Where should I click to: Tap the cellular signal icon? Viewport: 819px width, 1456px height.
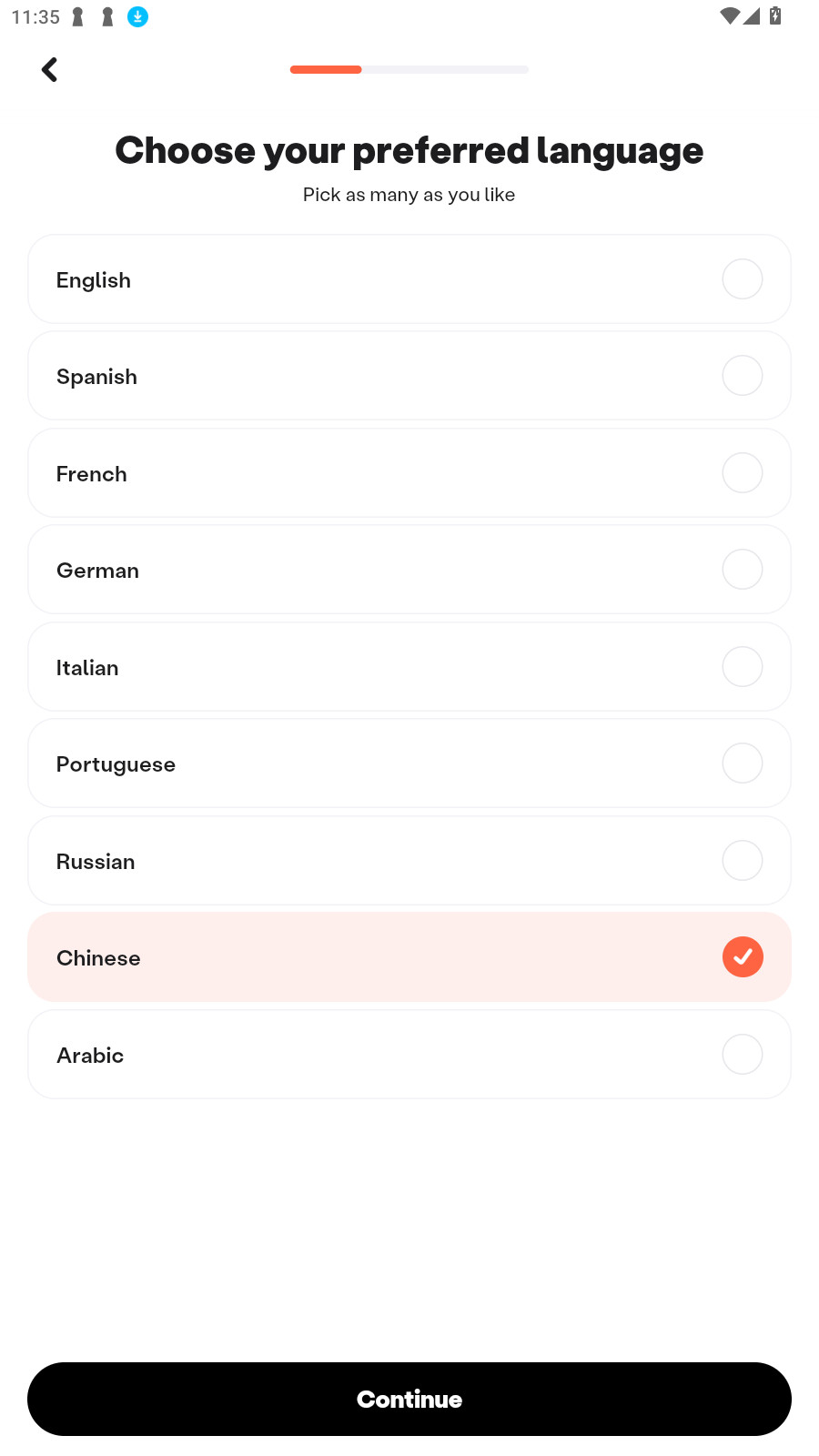coord(752,16)
